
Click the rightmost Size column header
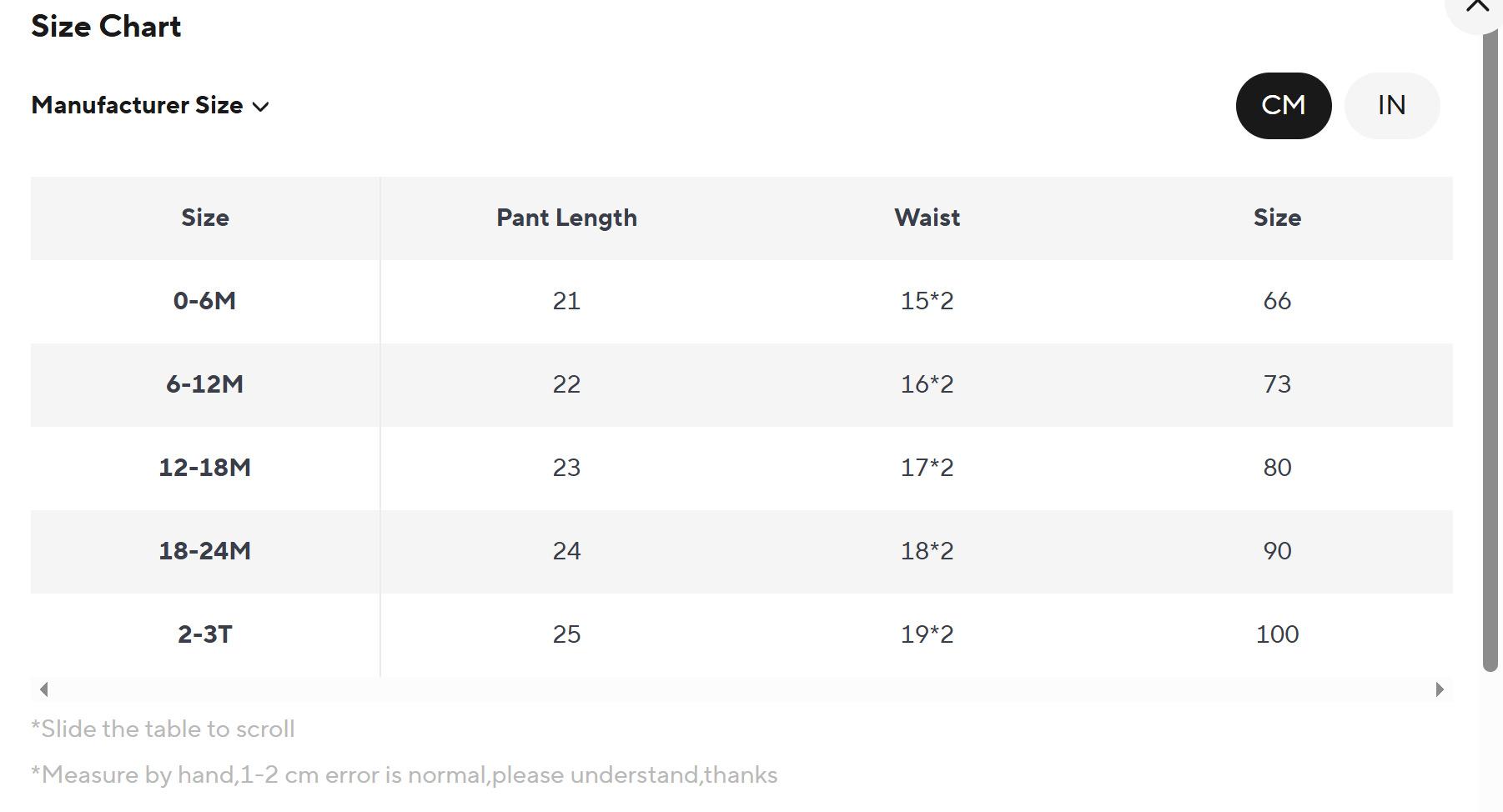pos(1277,218)
